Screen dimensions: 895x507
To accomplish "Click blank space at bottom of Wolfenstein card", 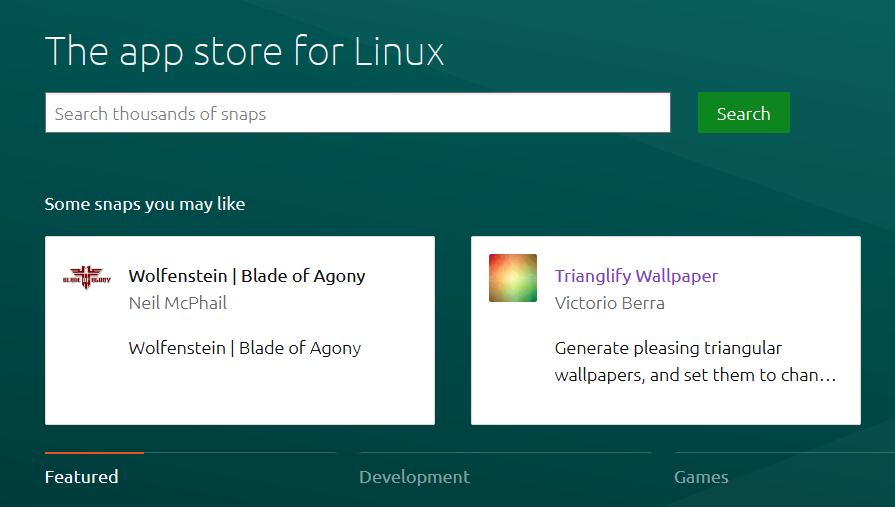I will (240, 400).
